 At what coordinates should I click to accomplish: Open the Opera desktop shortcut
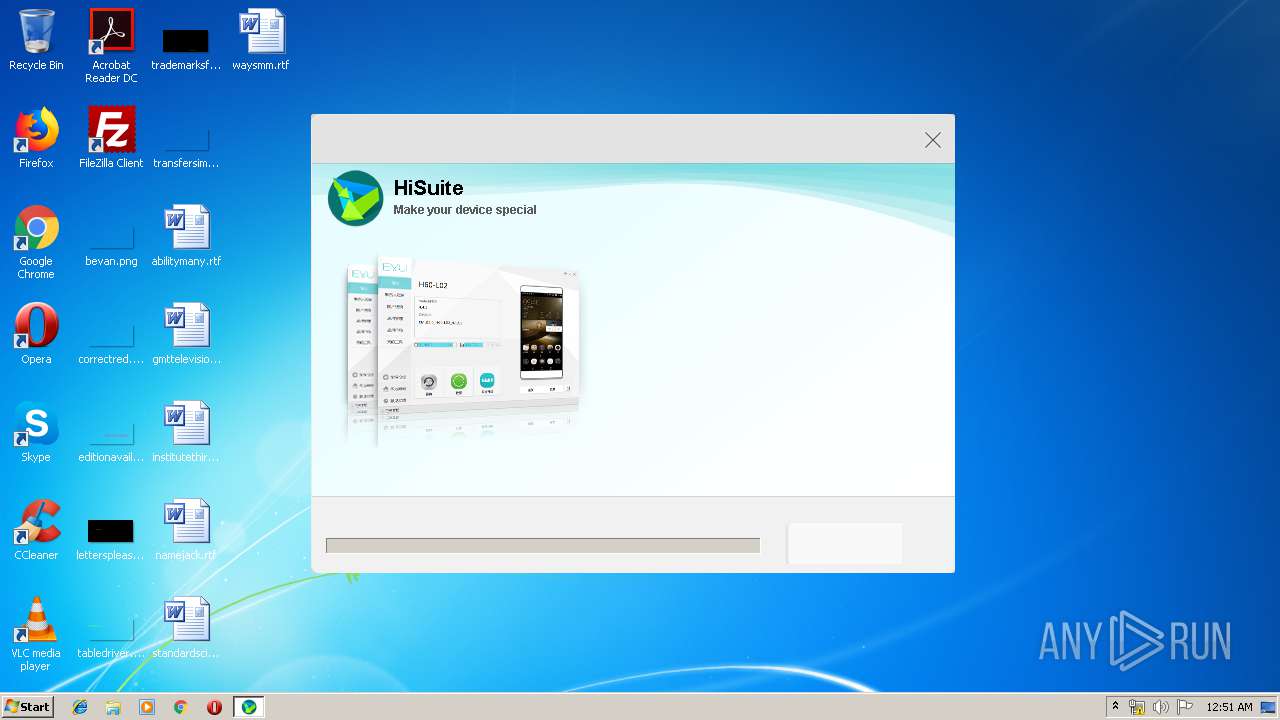(36, 334)
